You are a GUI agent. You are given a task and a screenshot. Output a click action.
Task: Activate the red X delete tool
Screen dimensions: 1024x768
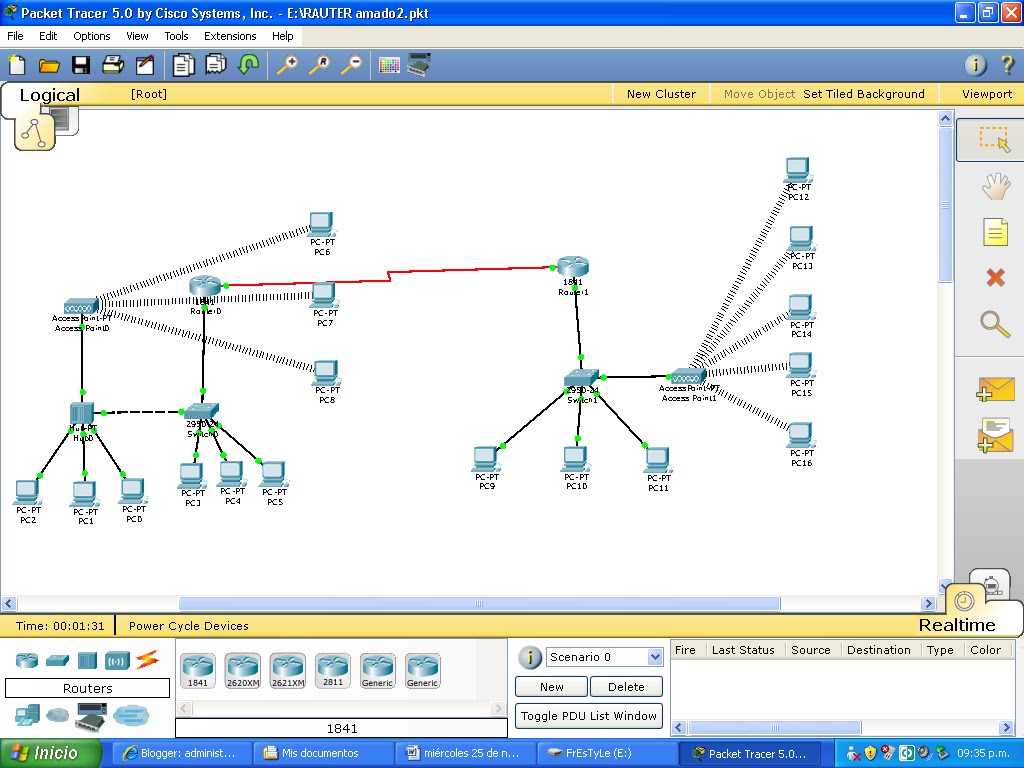995,277
